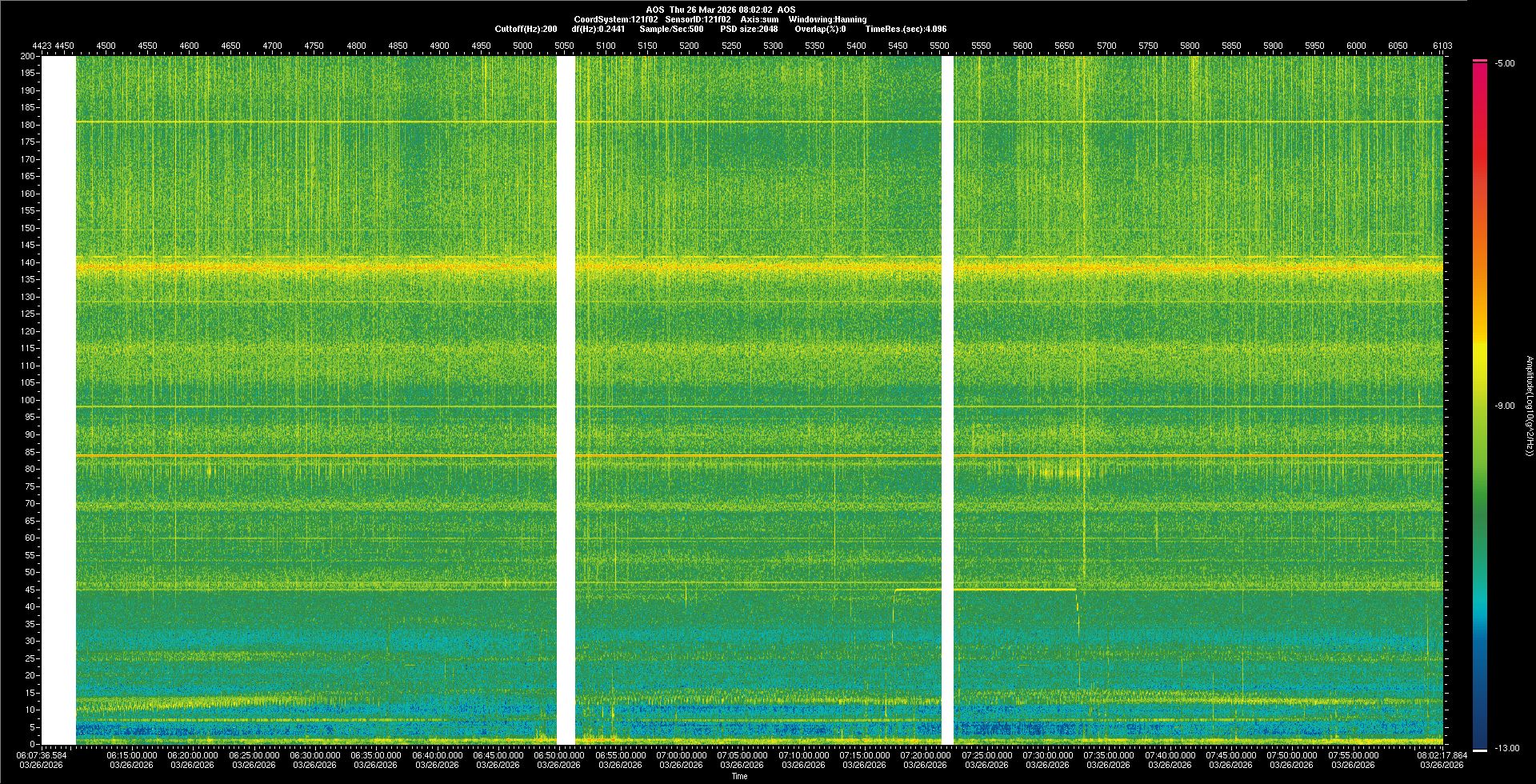Click the Cuttoff(Hz):200 header parameter
The height and width of the screenshot is (784, 1536).
pyautogui.click(x=526, y=29)
